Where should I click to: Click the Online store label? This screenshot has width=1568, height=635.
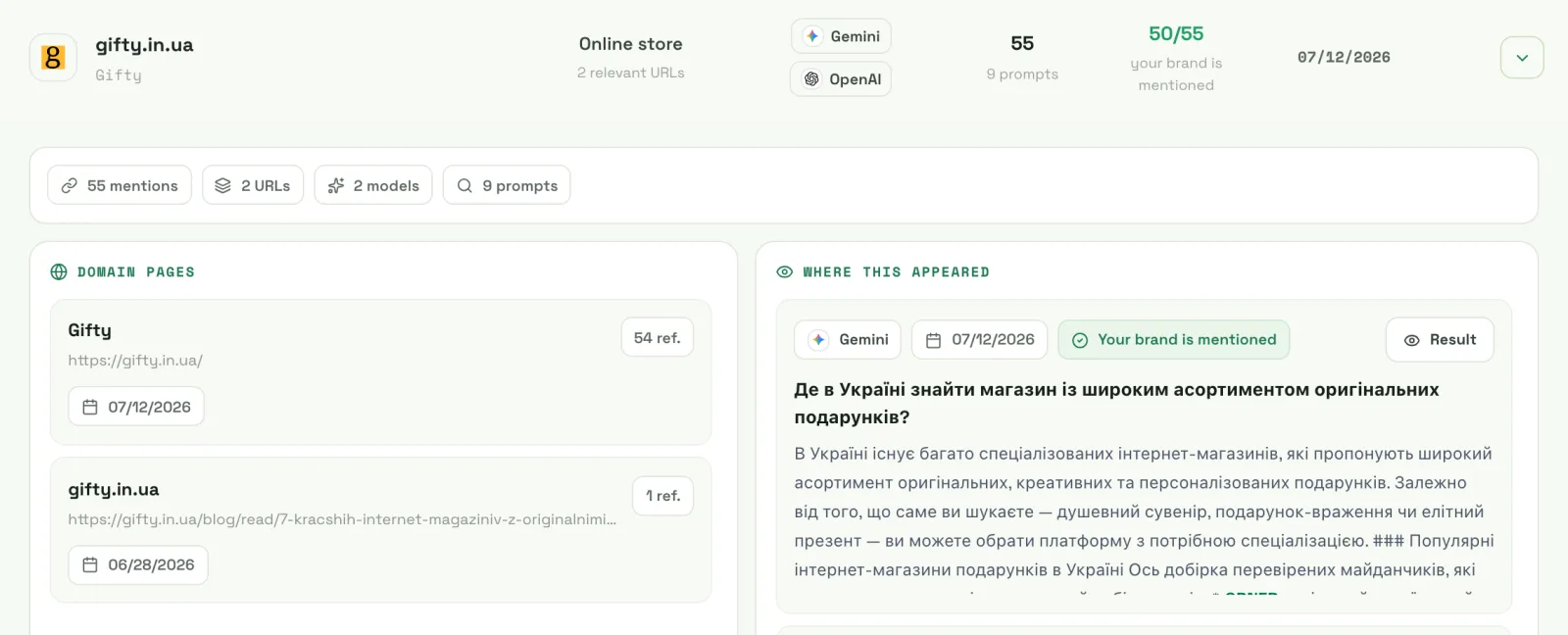[x=631, y=44]
